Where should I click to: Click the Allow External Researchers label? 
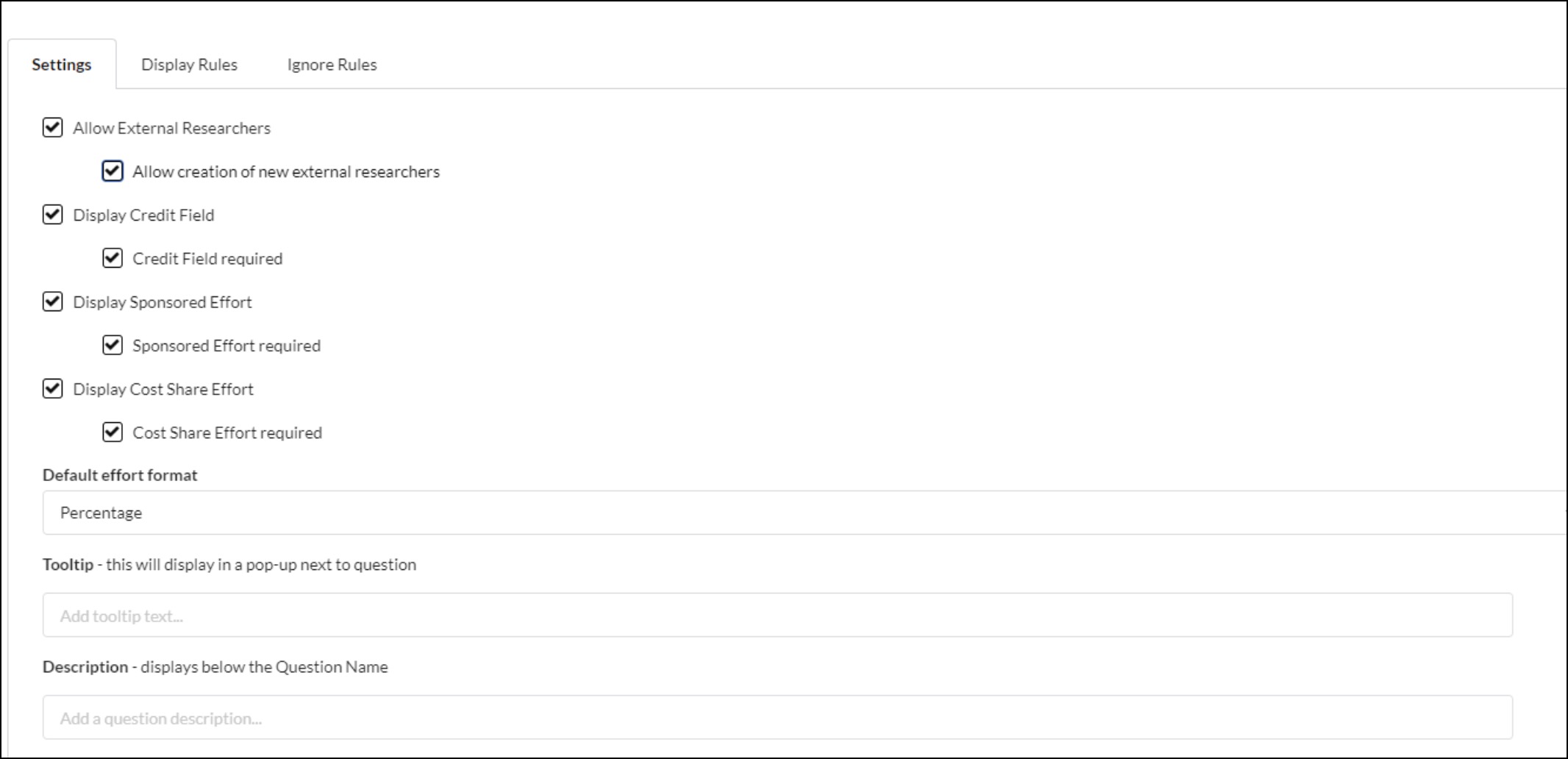tap(171, 128)
